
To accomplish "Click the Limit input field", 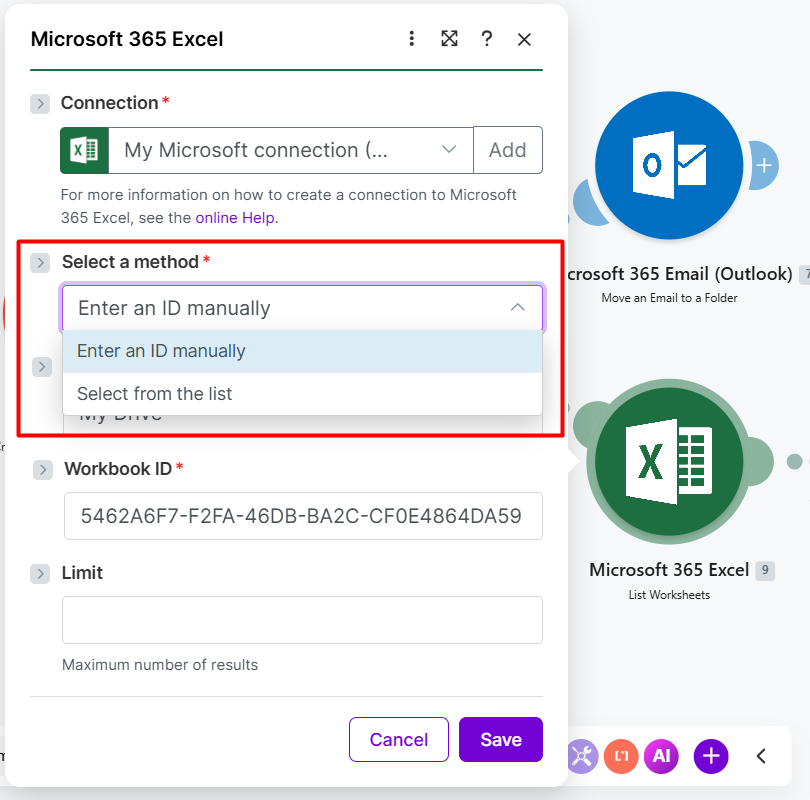I will pyautogui.click(x=302, y=620).
